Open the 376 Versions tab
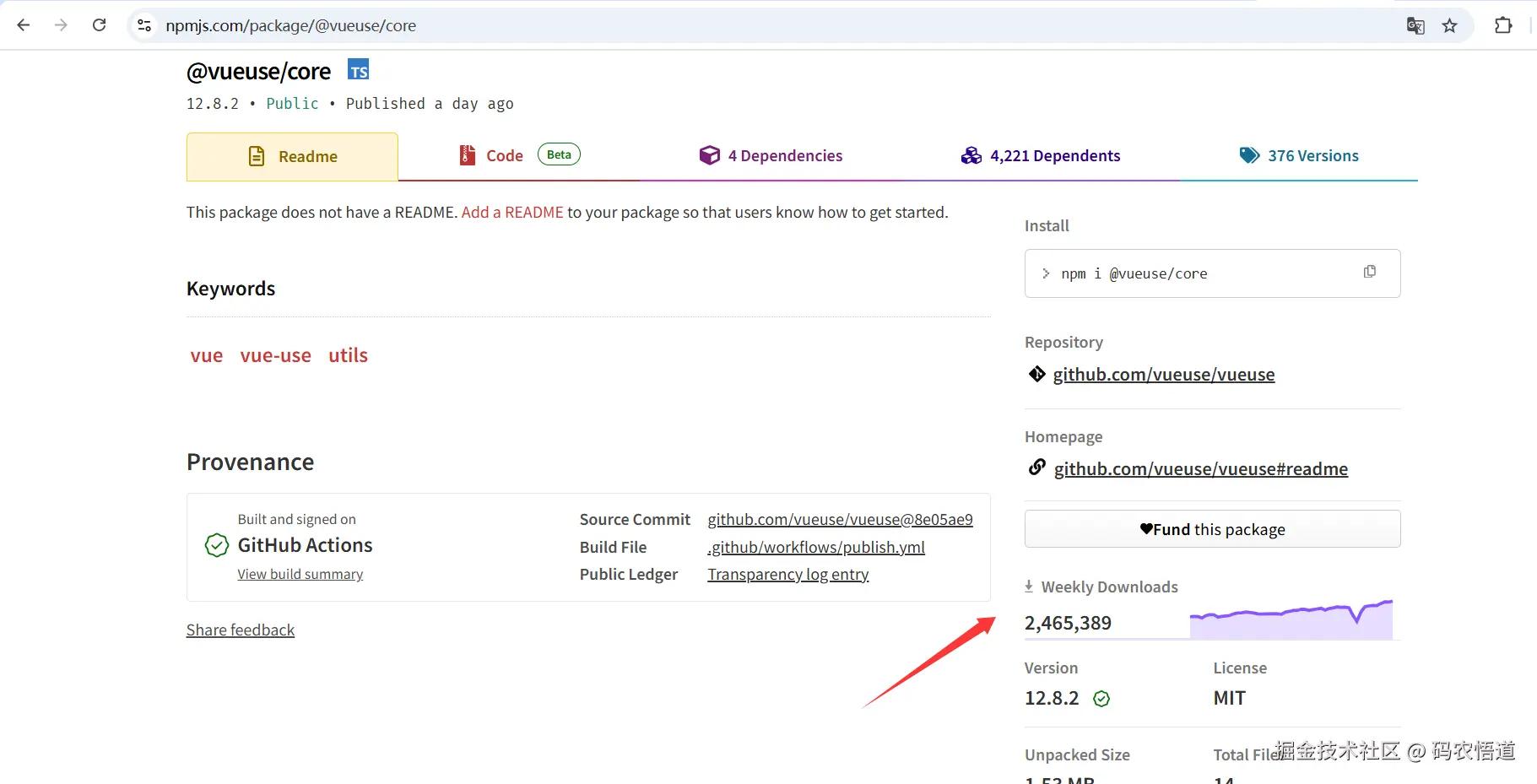Screen dimensions: 1537x784 click(1299, 156)
